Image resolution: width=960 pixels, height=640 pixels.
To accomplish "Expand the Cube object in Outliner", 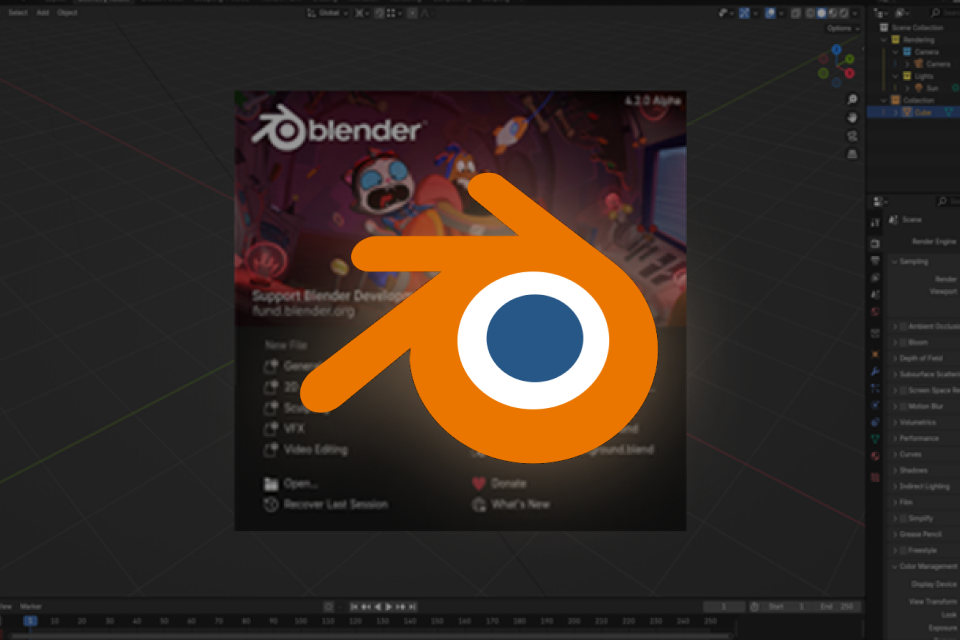I will 896,112.
